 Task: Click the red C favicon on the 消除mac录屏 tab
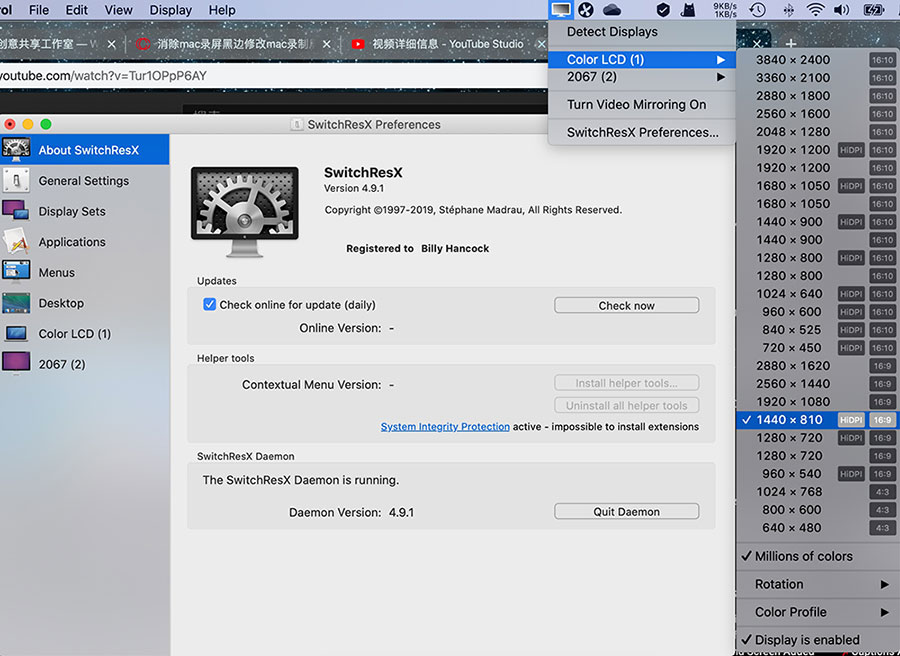pyautogui.click(x=143, y=44)
